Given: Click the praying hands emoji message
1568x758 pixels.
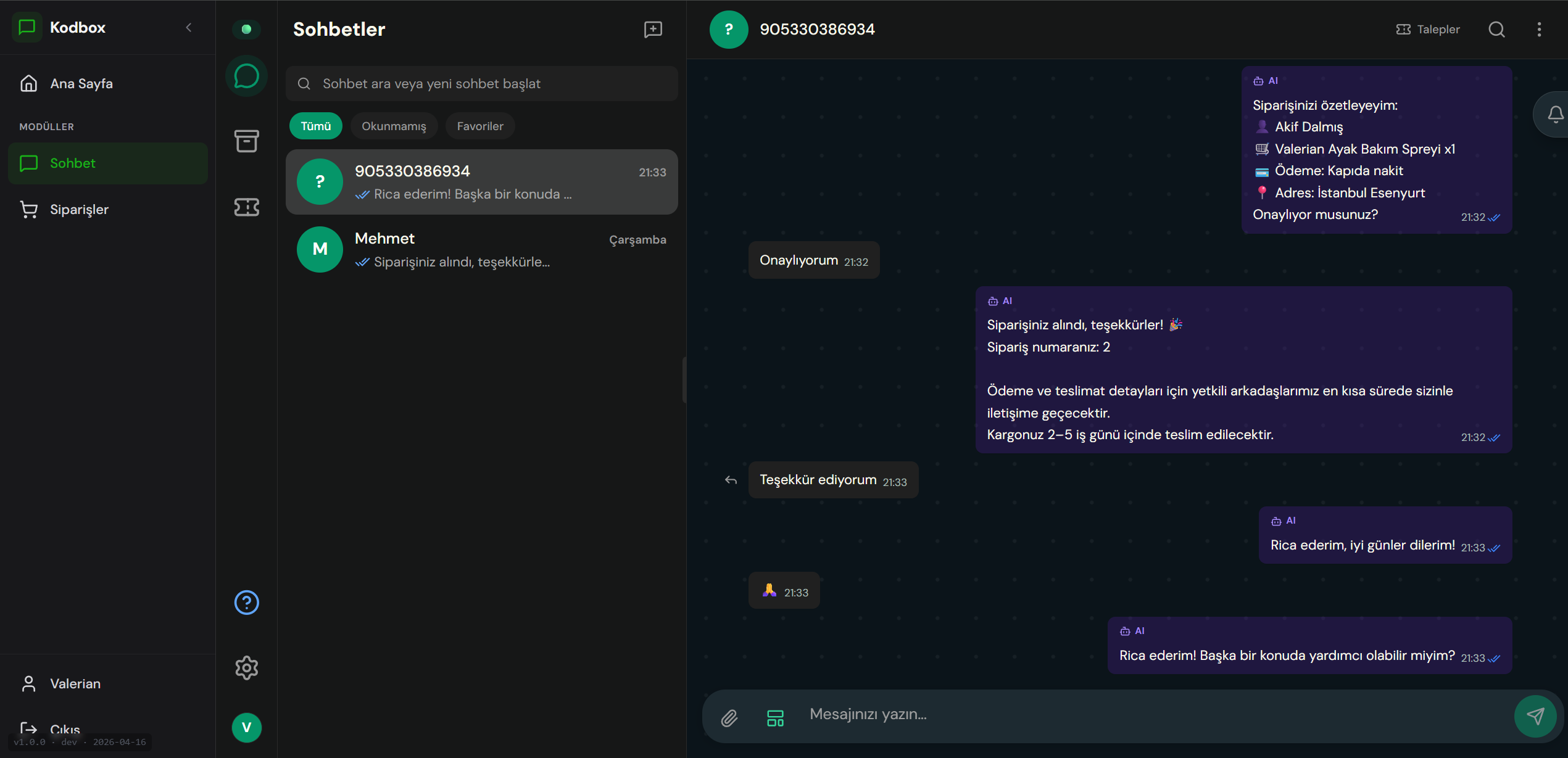Looking at the screenshot, I should tap(784, 591).
